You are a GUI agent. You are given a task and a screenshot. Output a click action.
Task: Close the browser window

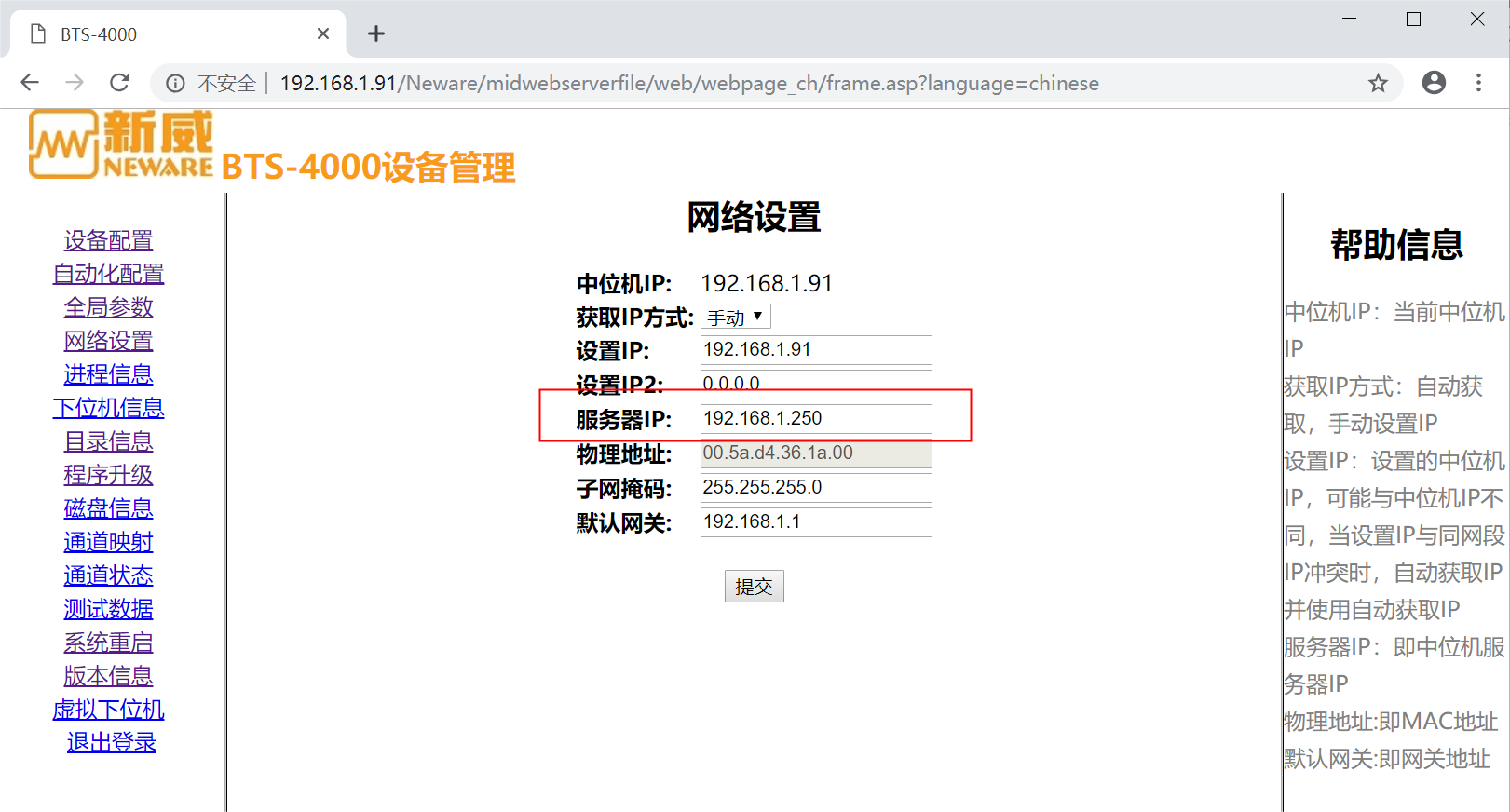click(x=1477, y=19)
